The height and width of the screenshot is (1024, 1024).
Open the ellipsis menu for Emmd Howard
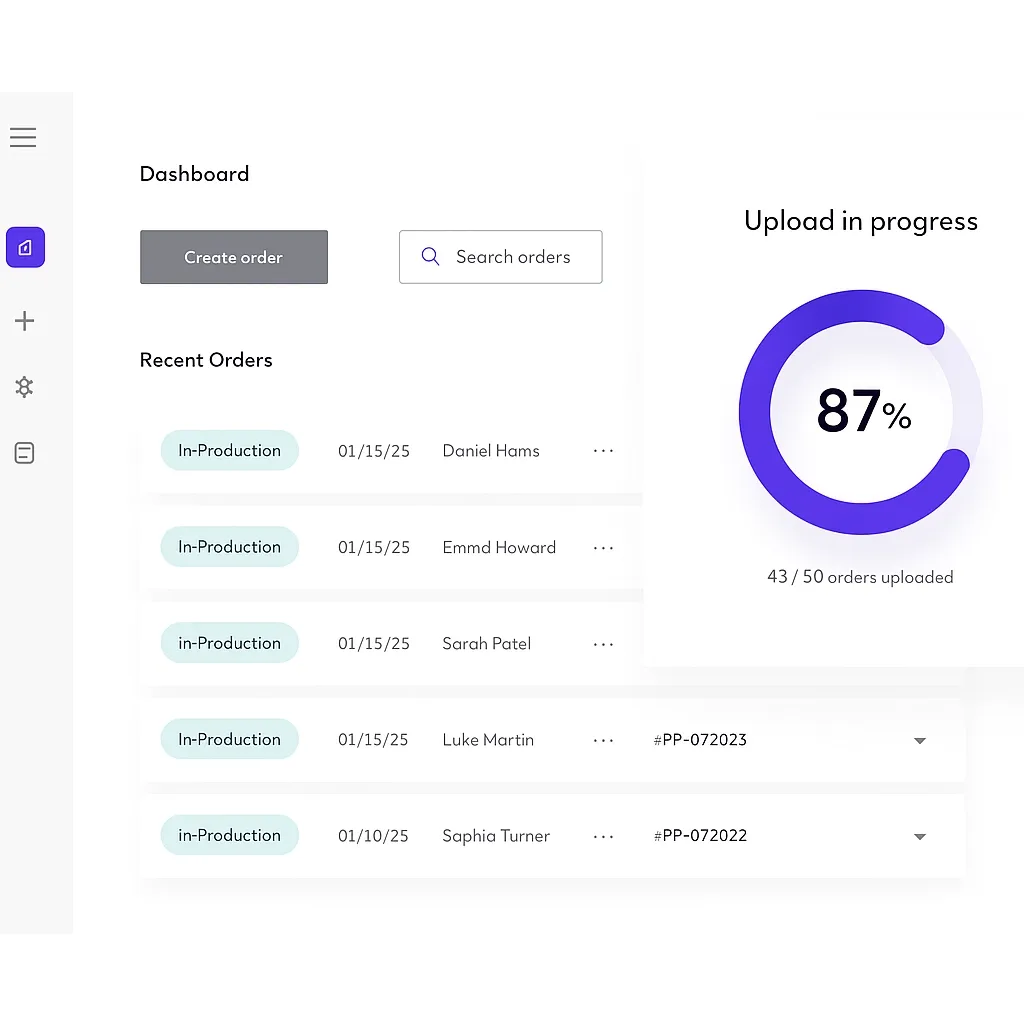pyautogui.click(x=603, y=548)
